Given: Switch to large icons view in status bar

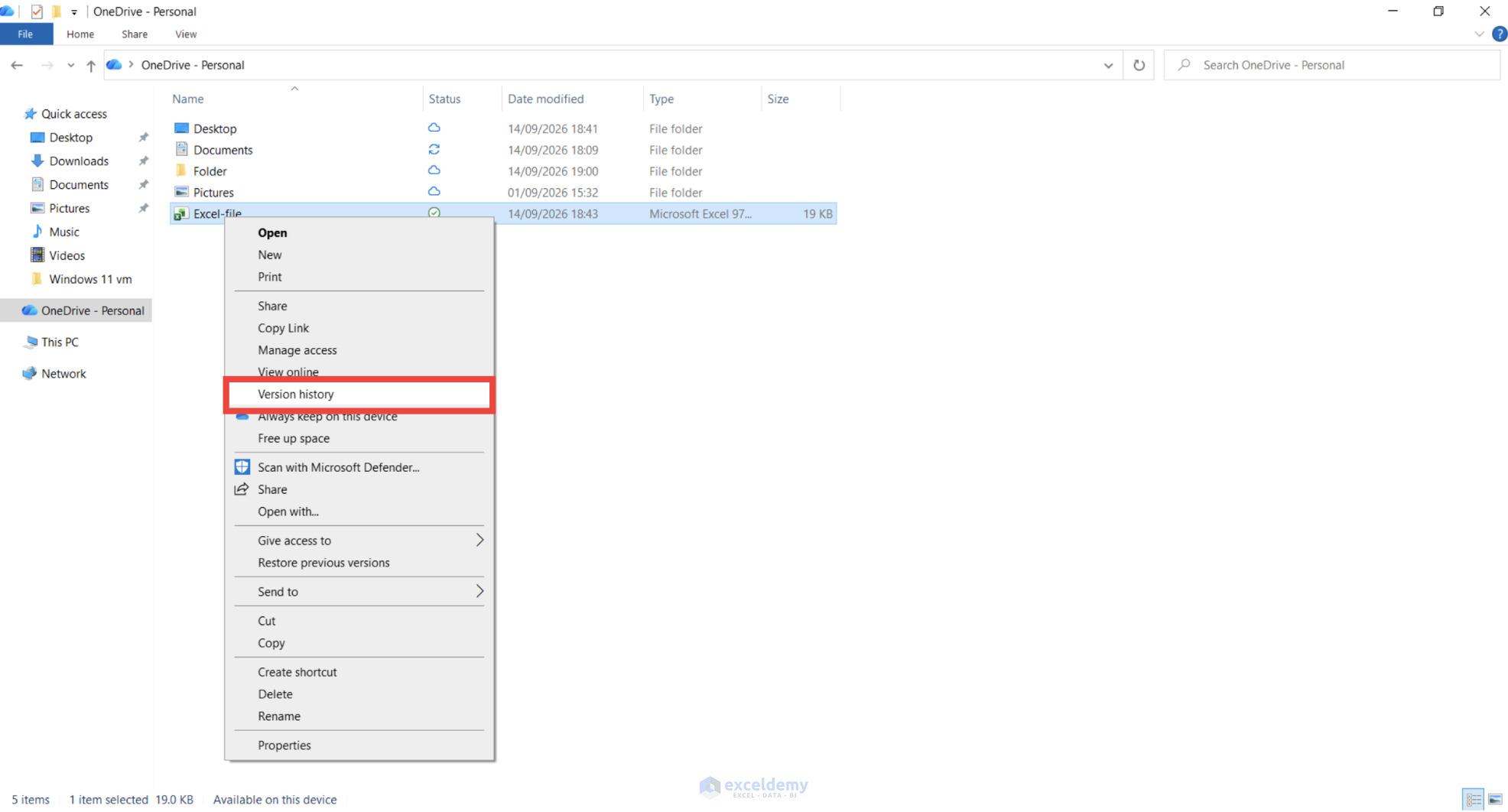Looking at the screenshot, I should point(1495,800).
